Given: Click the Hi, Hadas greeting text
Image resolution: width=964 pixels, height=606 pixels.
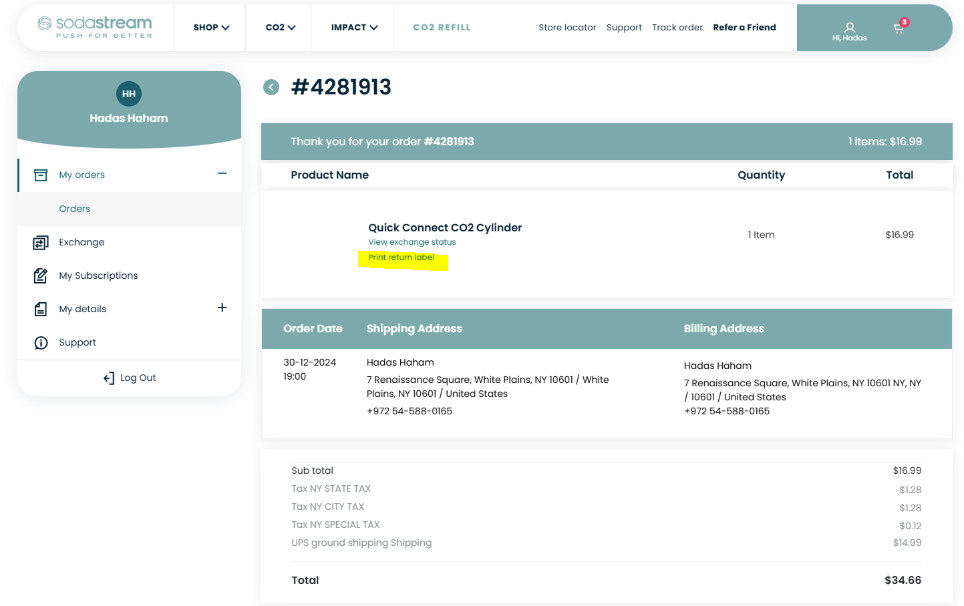Looking at the screenshot, I should [x=849, y=38].
